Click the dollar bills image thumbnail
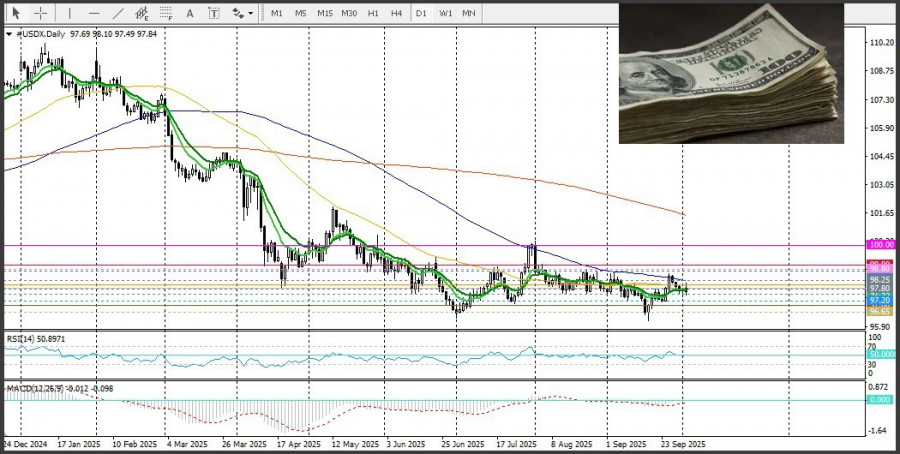The height and width of the screenshot is (454, 900). [x=731, y=73]
